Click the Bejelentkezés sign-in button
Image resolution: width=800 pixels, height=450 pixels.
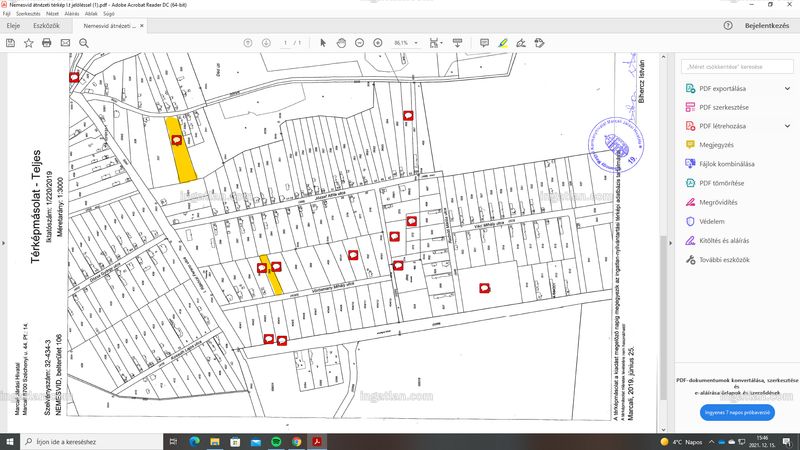click(x=766, y=26)
